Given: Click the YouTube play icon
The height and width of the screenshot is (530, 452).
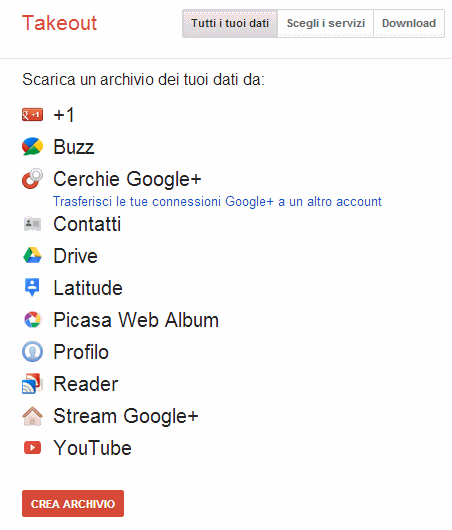Looking at the screenshot, I should [32, 448].
